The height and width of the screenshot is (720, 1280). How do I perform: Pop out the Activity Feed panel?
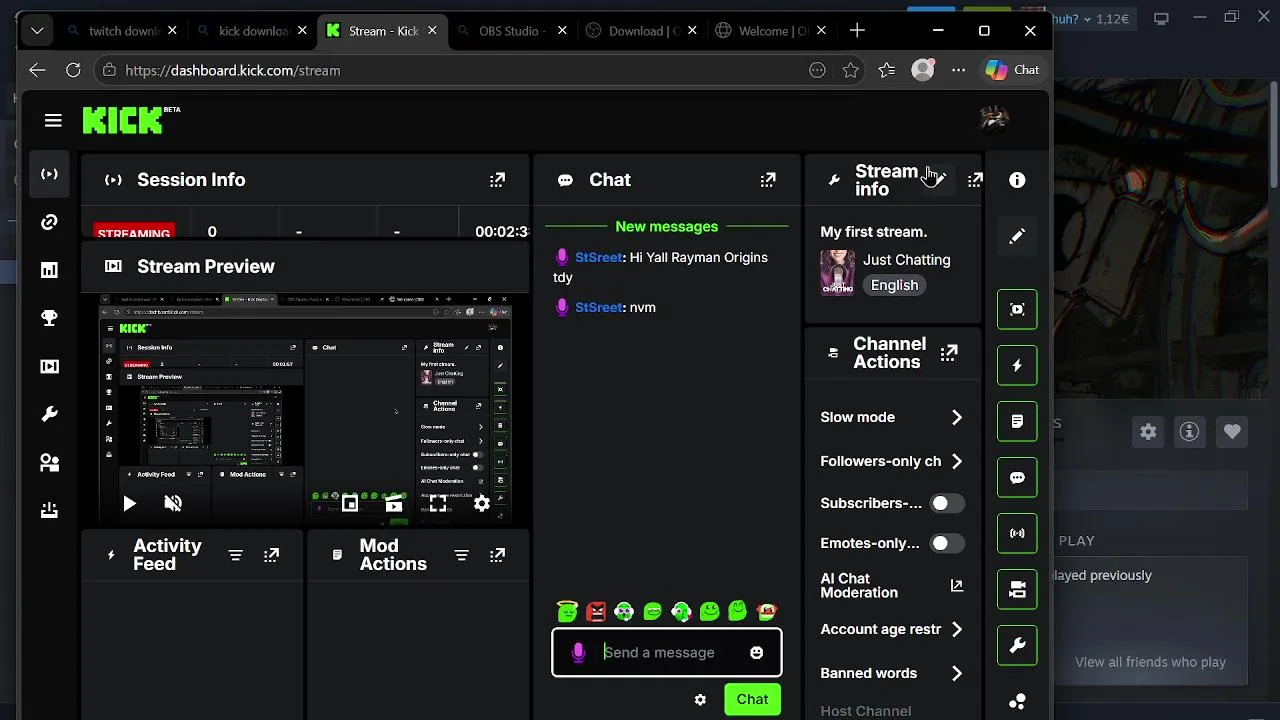(271, 555)
